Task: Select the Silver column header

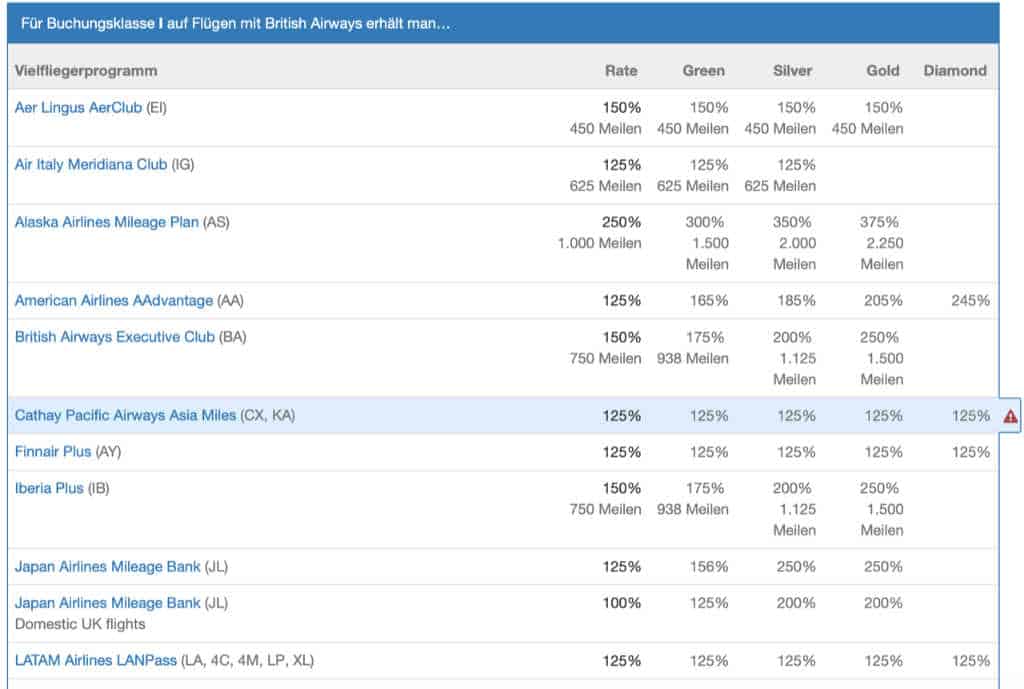Action: [x=792, y=71]
